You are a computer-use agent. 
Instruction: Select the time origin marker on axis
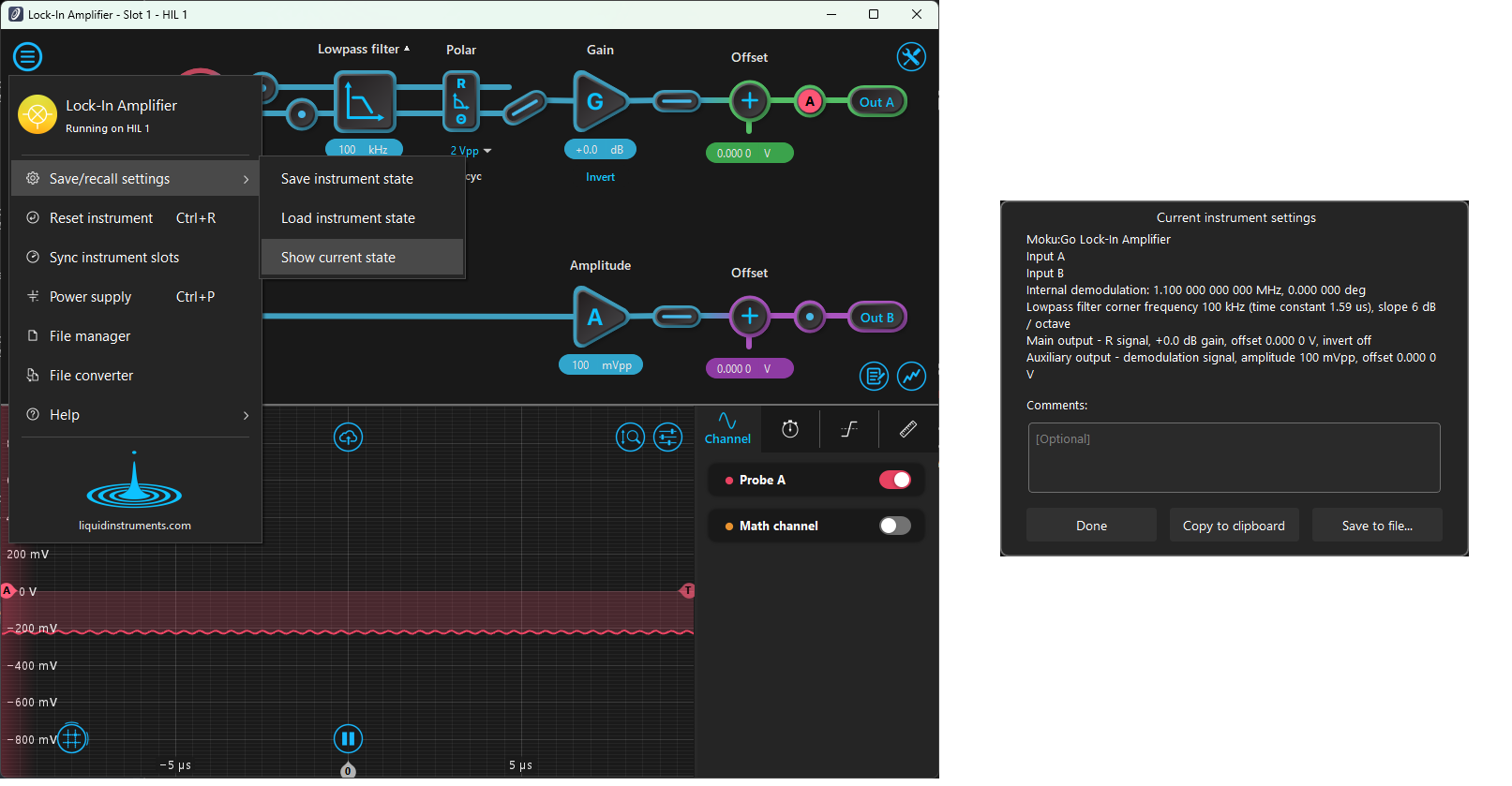coord(348,770)
